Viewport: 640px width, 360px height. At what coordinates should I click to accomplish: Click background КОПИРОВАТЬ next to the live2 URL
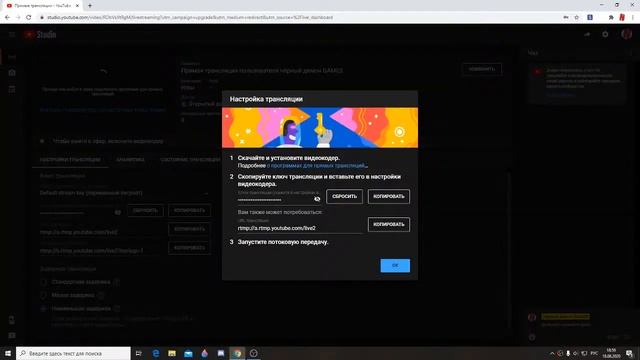pos(189,229)
